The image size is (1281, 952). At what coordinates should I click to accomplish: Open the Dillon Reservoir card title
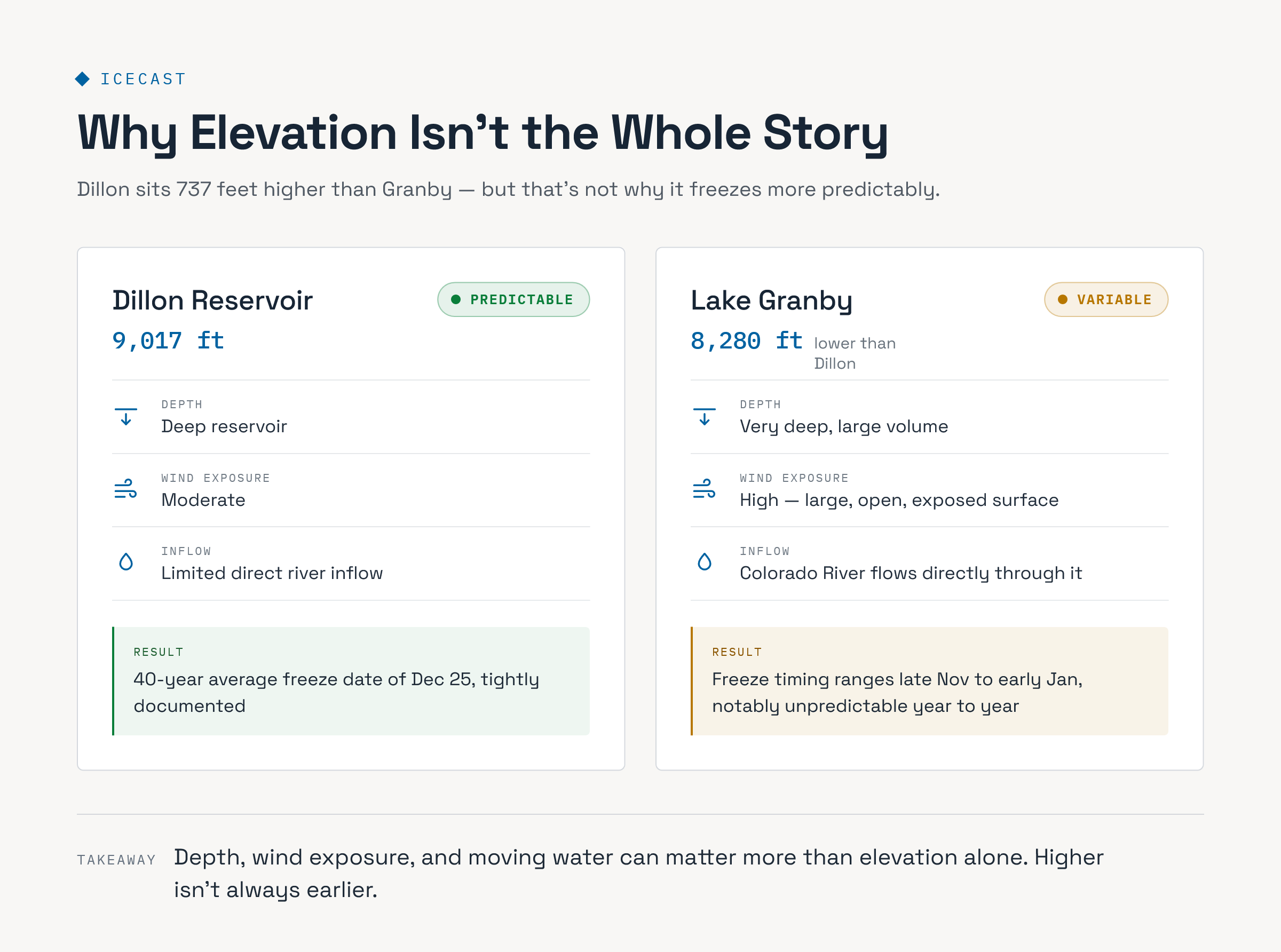[x=212, y=300]
